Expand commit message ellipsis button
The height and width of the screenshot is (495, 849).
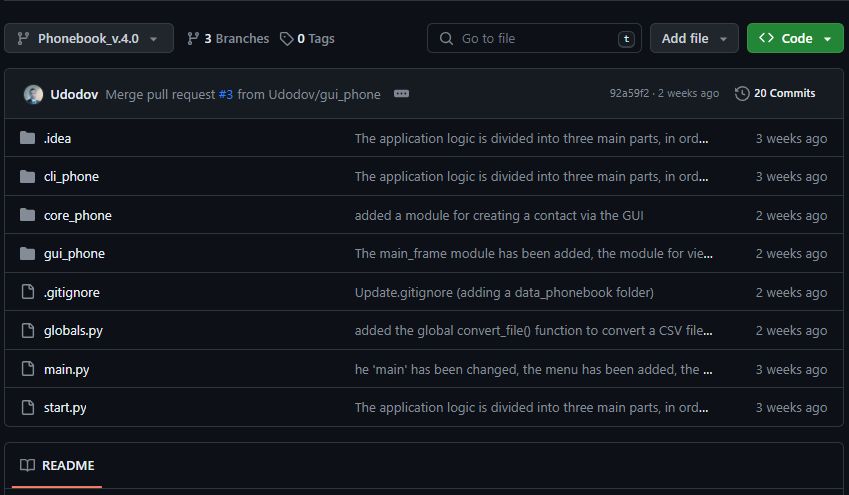click(x=401, y=94)
